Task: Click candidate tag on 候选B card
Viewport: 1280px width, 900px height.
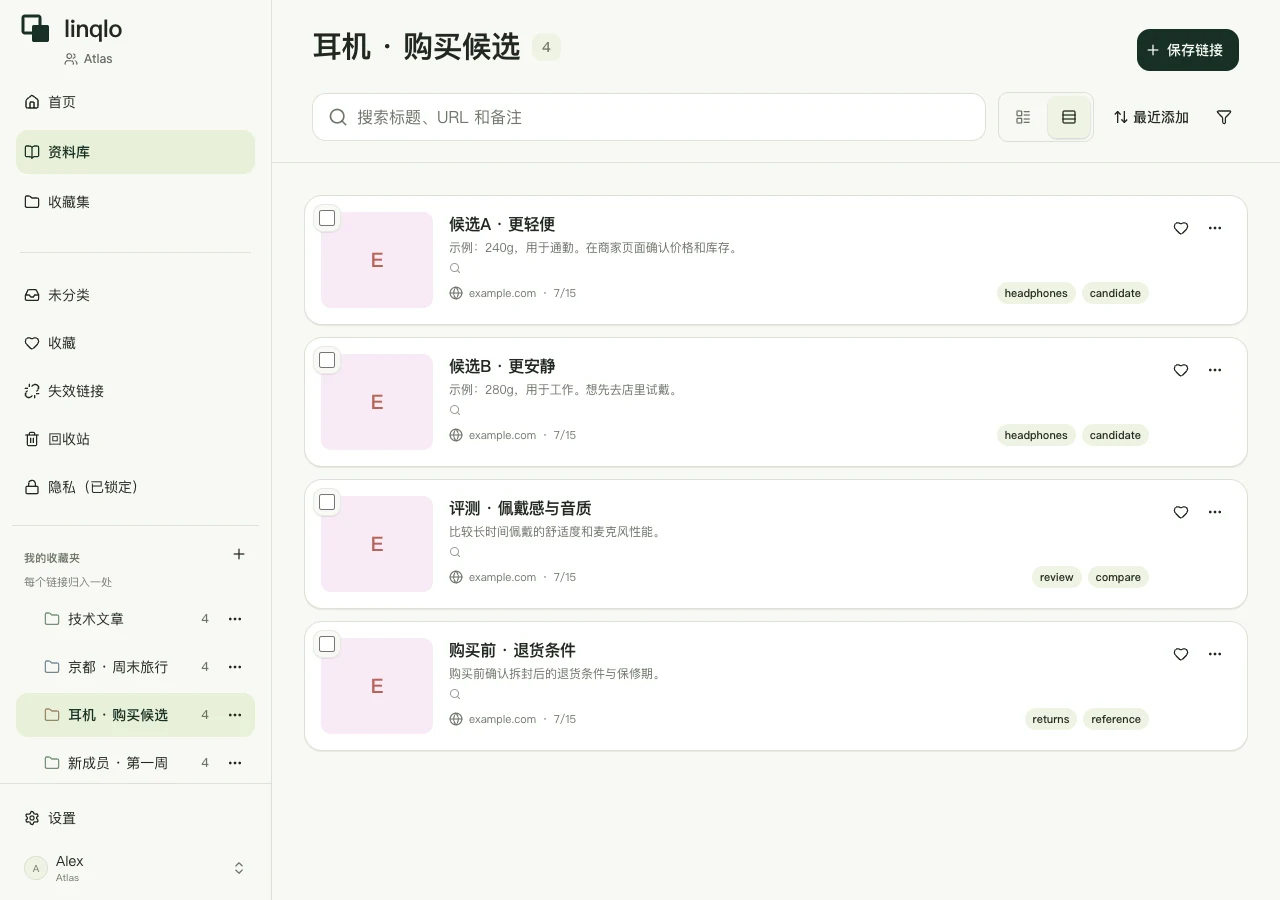Action: (1115, 435)
